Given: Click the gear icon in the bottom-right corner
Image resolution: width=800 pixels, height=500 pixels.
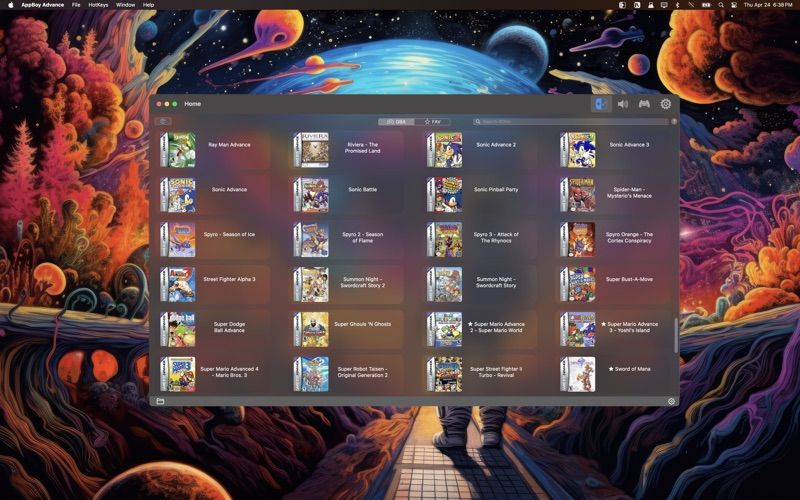Looking at the screenshot, I should tap(671, 402).
